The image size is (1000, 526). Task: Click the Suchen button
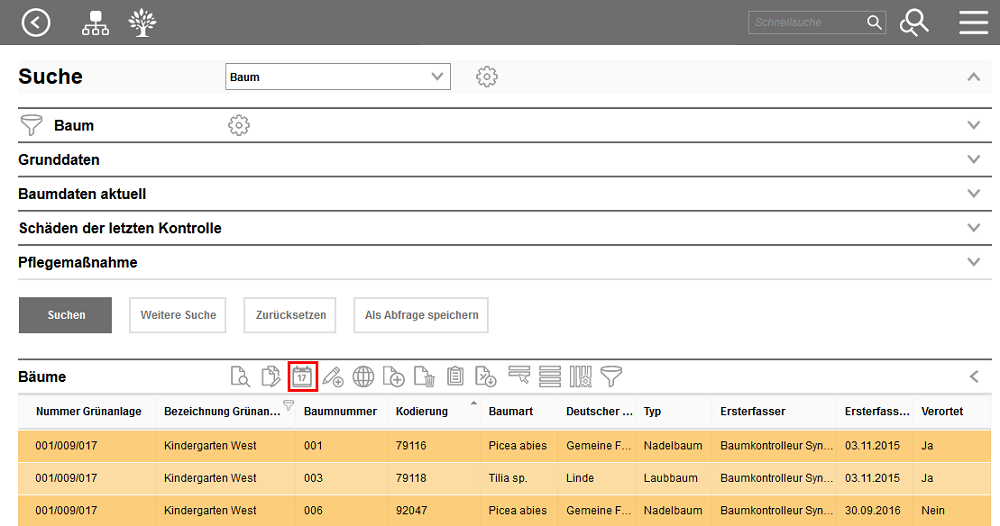click(x=66, y=315)
